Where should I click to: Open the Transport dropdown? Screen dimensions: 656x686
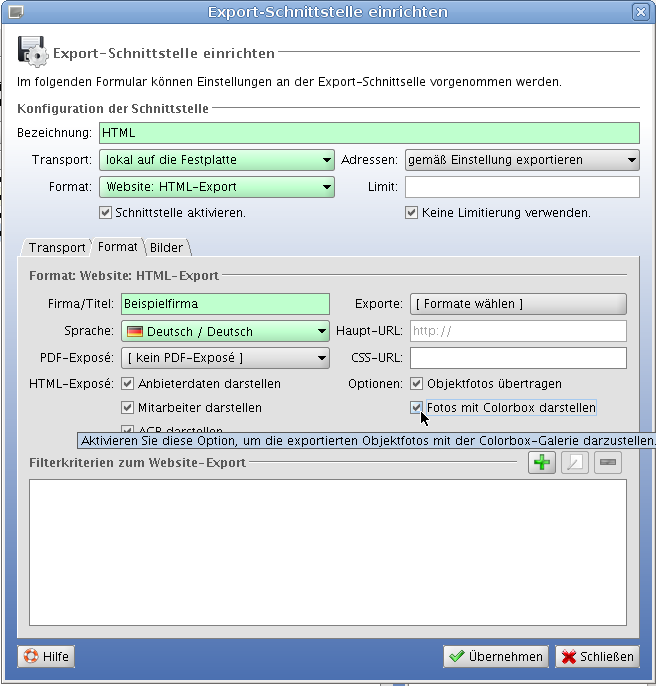(x=216, y=160)
